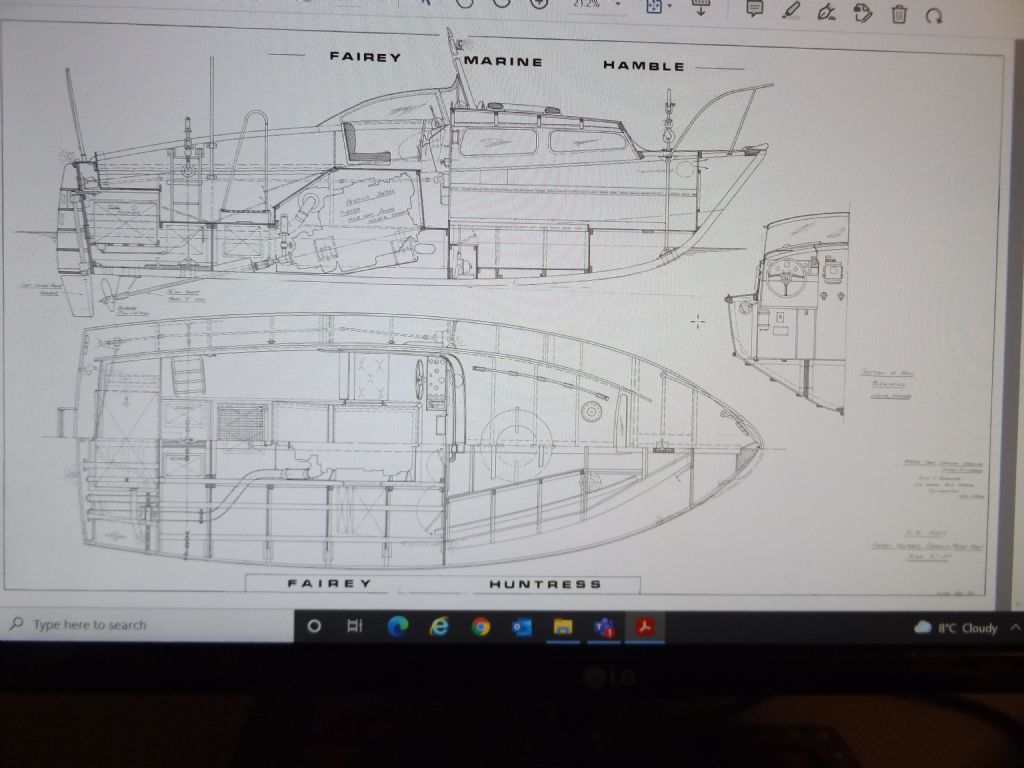This screenshot has width=1024, height=768.
Task: Launch Google Chrome from the taskbar
Action: click(481, 628)
